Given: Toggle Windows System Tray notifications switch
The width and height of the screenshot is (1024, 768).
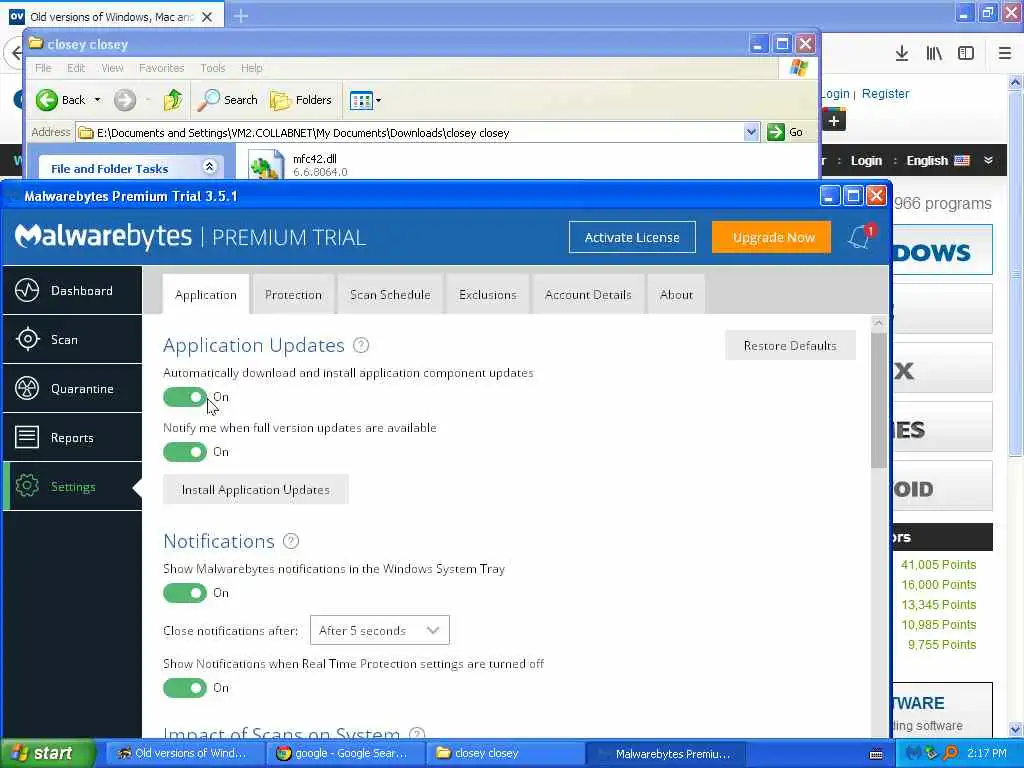Looking at the screenshot, I should point(185,593).
